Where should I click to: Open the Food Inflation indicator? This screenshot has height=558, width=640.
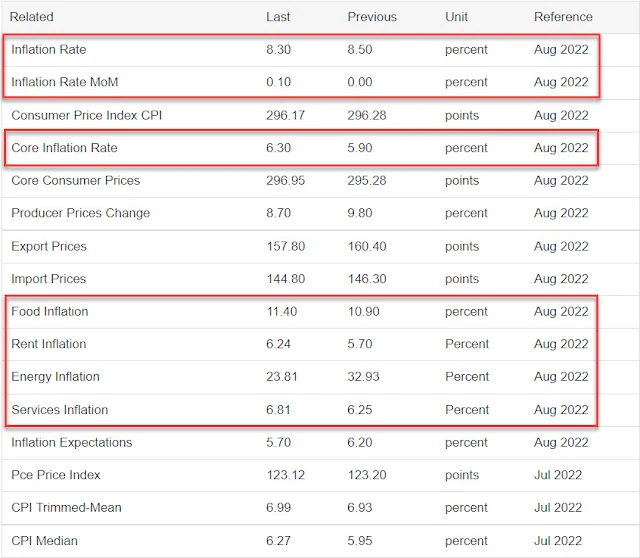click(49, 311)
